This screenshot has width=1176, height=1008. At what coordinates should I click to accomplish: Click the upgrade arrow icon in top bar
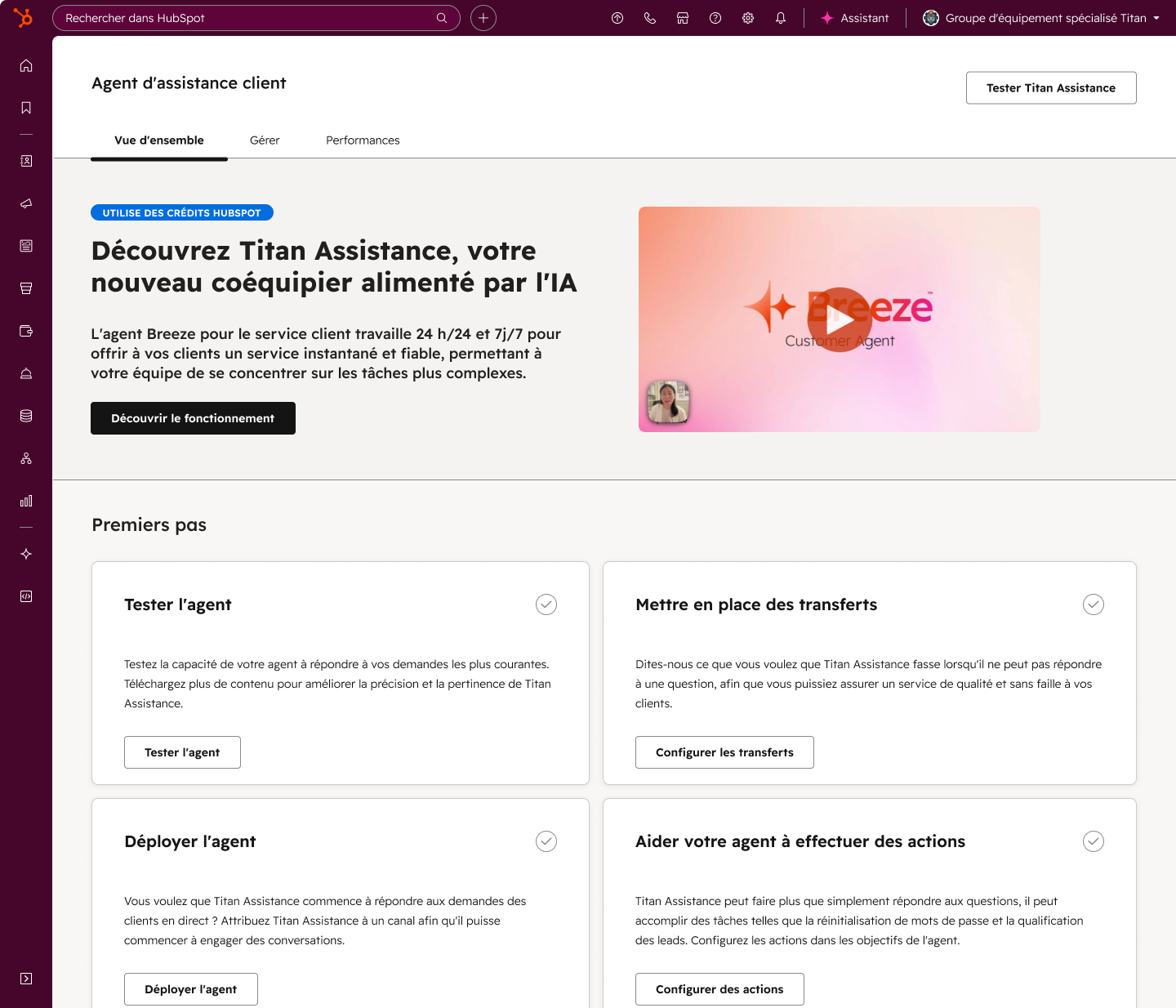(617, 18)
